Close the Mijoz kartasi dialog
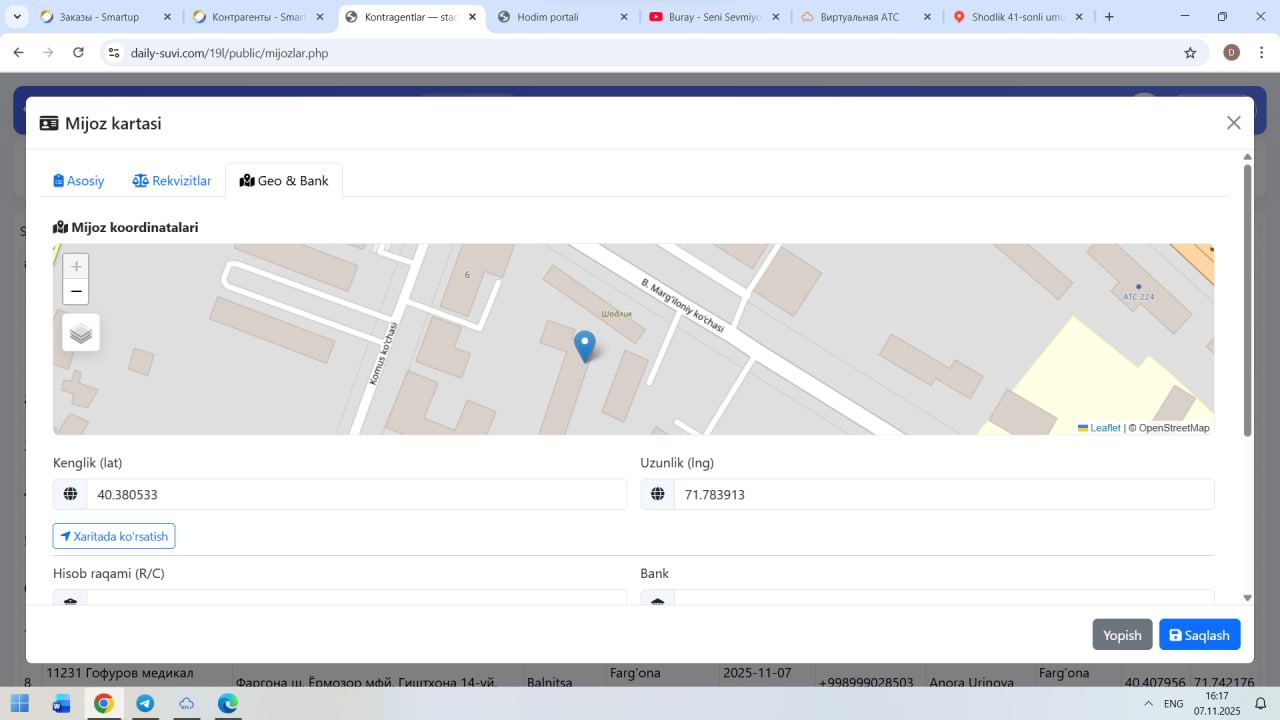 (1233, 123)
